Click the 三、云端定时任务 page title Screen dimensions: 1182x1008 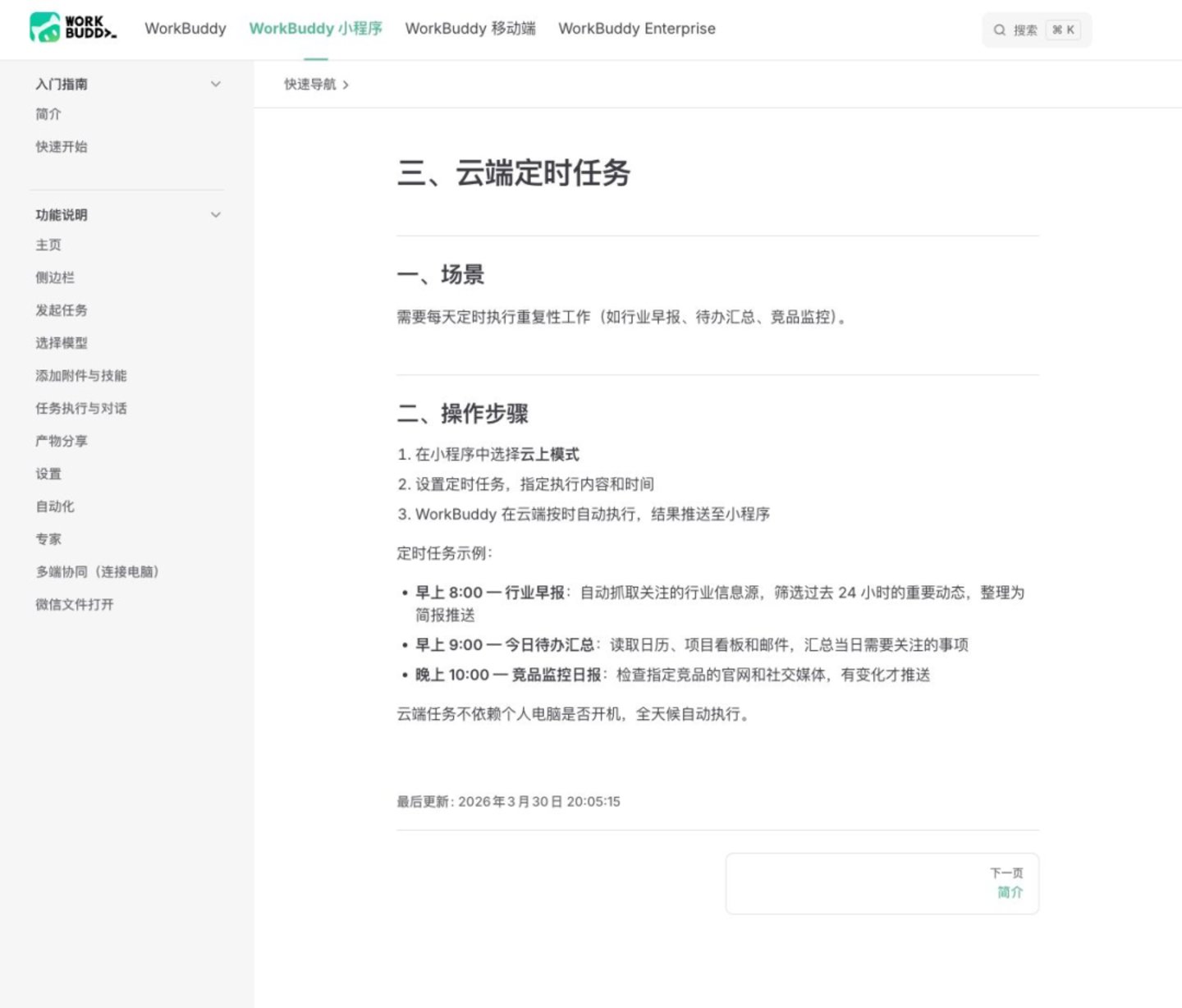[514, 173]
